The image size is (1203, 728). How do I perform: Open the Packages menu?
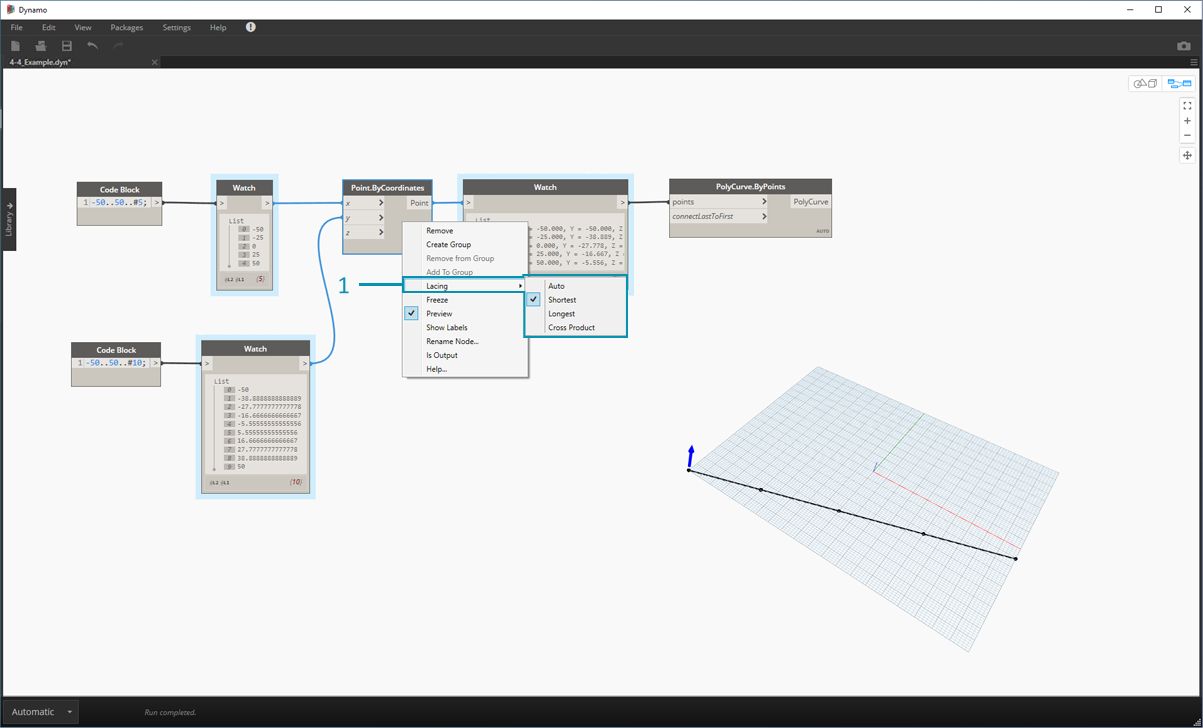126,27
